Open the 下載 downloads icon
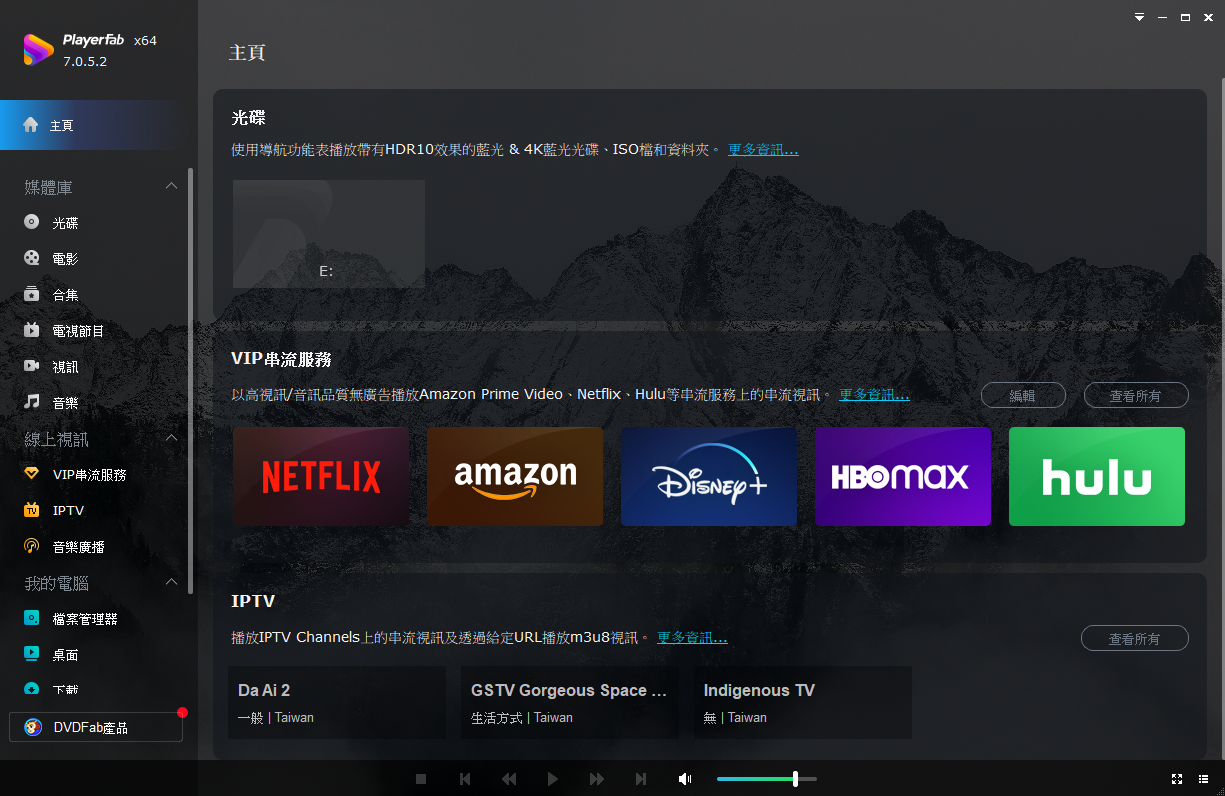1225x796 pixels. point(32,689)
